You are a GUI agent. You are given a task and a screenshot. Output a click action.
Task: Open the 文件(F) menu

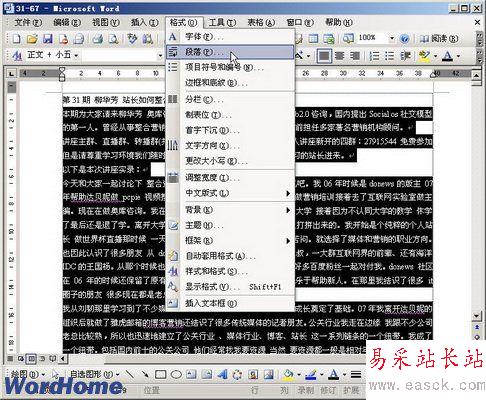pyautogui.click(x=28, y=22)
